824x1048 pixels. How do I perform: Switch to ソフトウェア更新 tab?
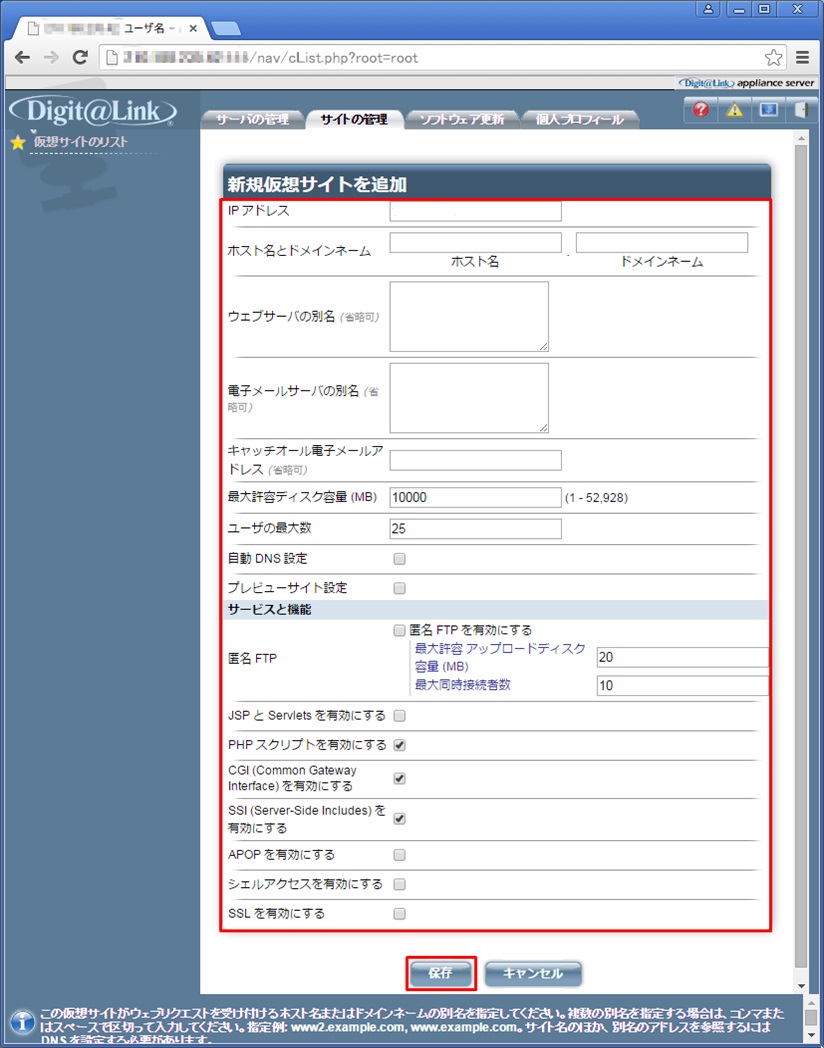(x=461, y=119)
